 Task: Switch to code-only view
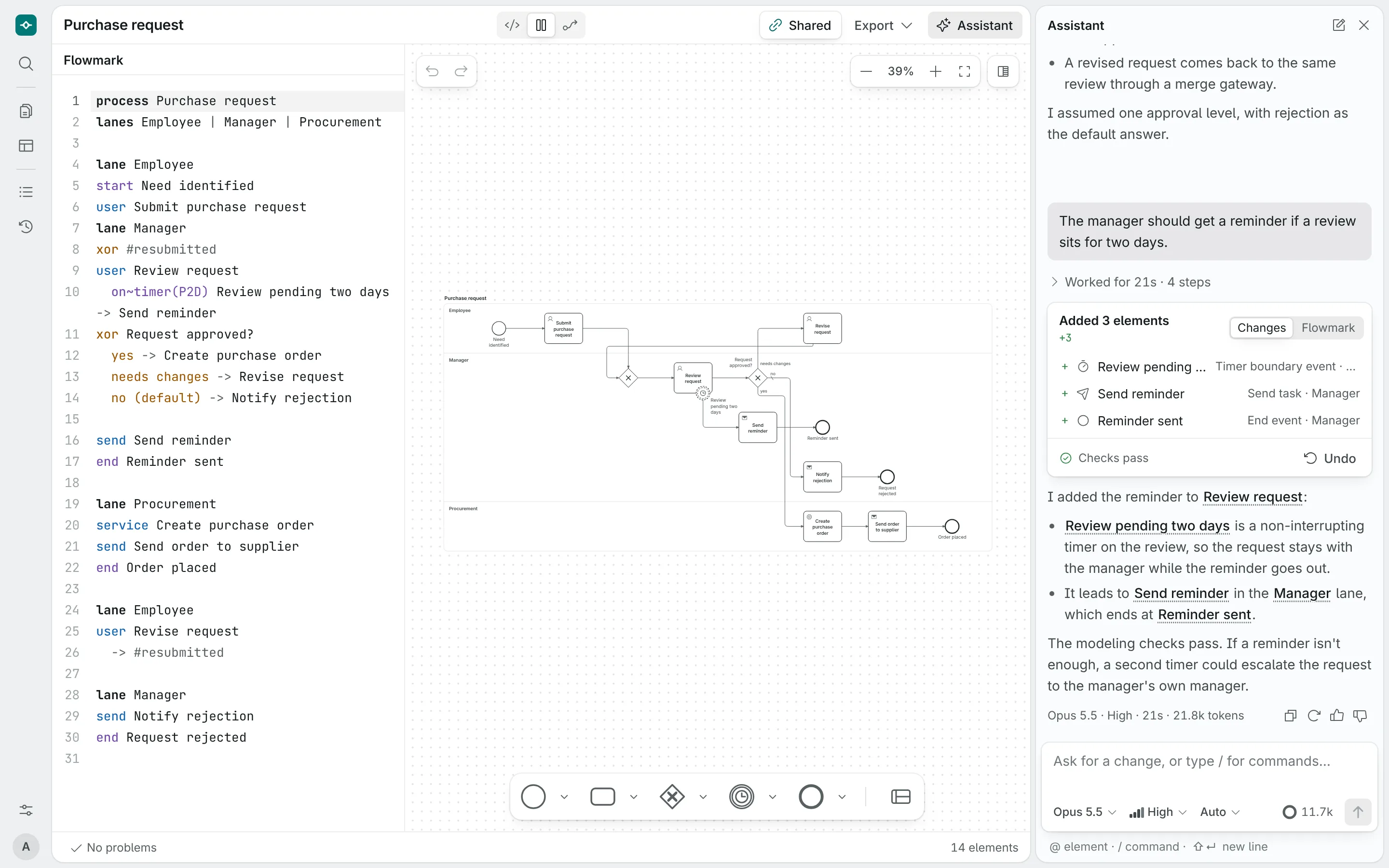[x=512, y=25]
